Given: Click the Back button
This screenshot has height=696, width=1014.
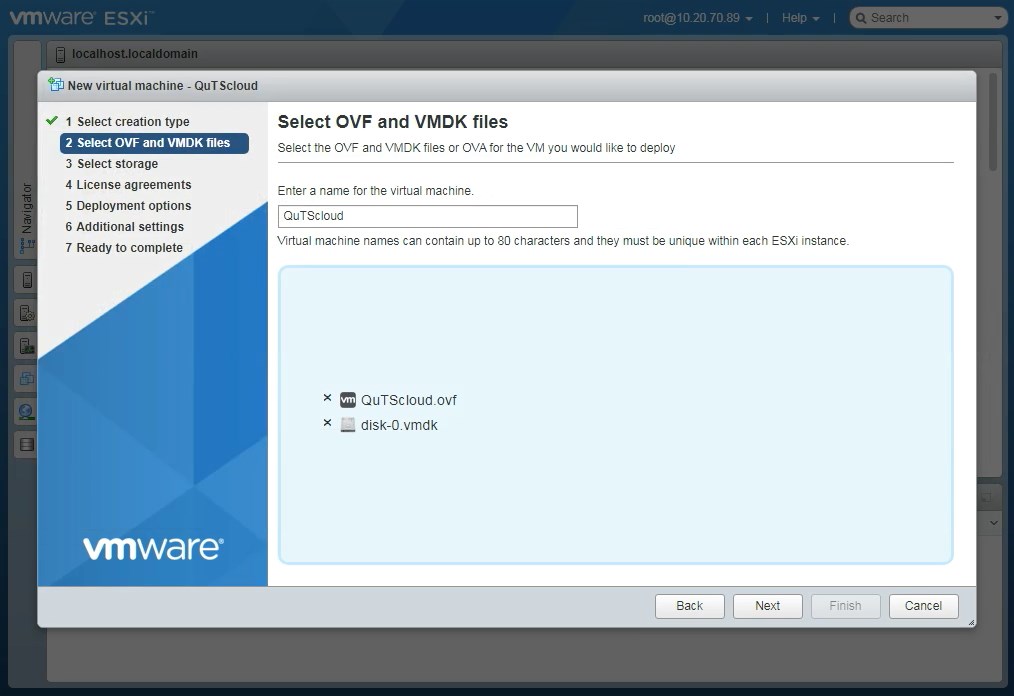Looking at the screenshot, I should click(689, 606).
